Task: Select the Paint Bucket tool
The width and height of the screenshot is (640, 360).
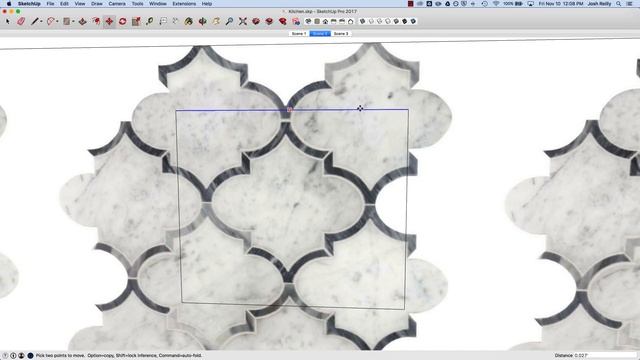Action: [188, 21]
